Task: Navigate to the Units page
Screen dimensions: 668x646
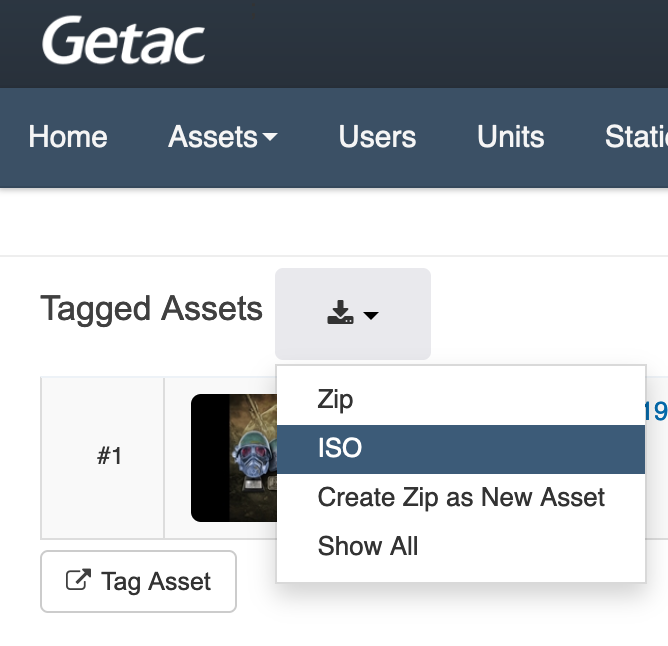Action: tap(510, 137)
